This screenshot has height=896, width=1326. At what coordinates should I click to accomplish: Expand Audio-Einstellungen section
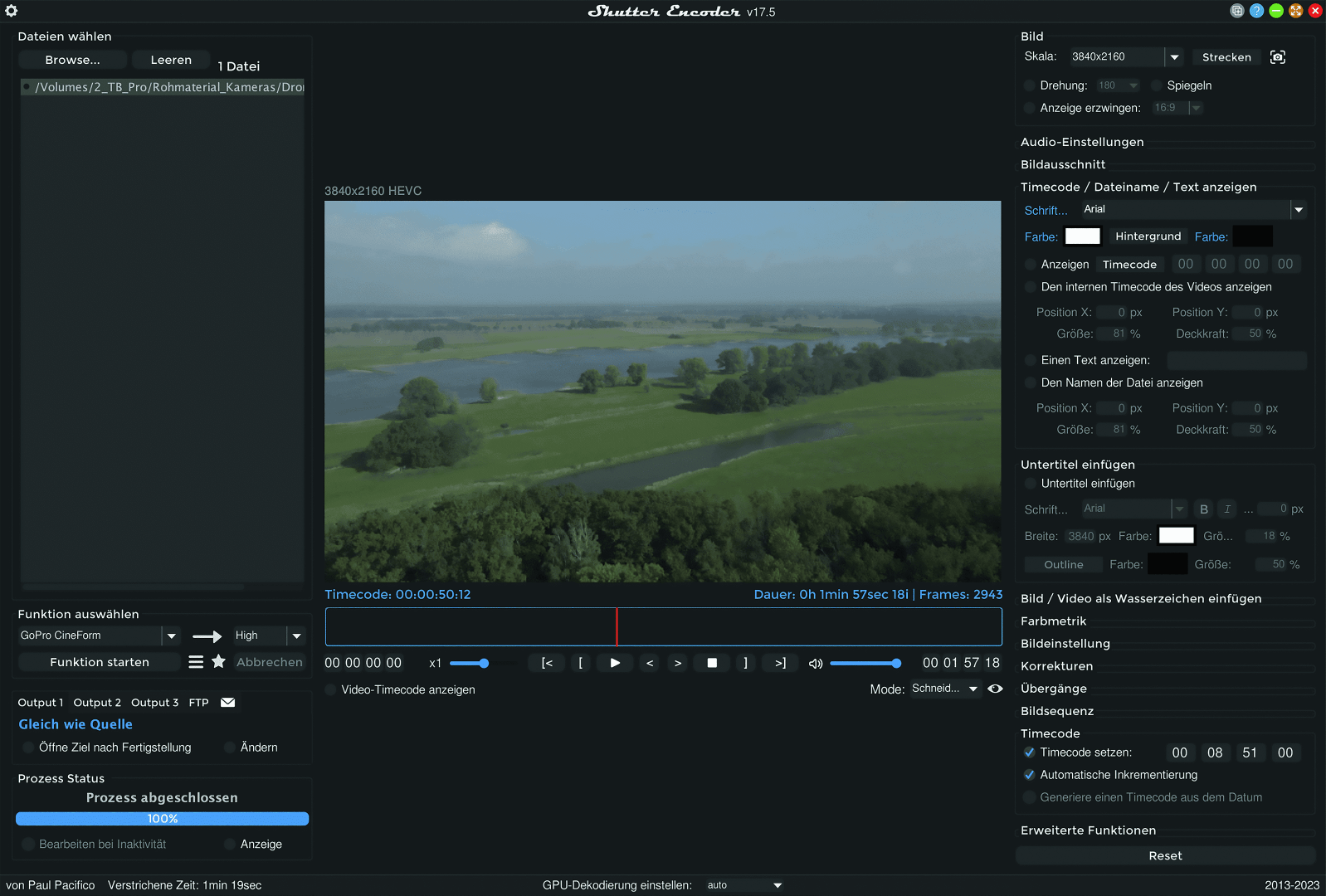pos(1082,142)
